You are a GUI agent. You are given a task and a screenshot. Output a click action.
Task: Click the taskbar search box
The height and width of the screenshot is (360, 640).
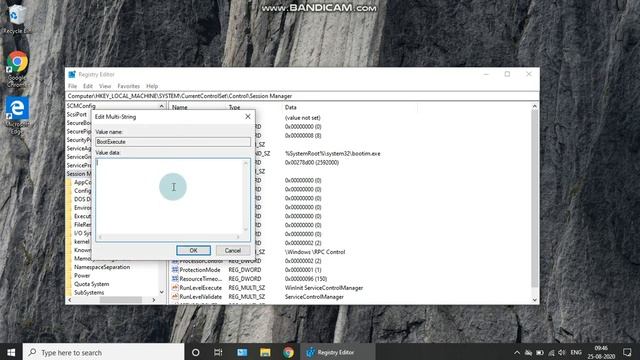click(104, 352)
